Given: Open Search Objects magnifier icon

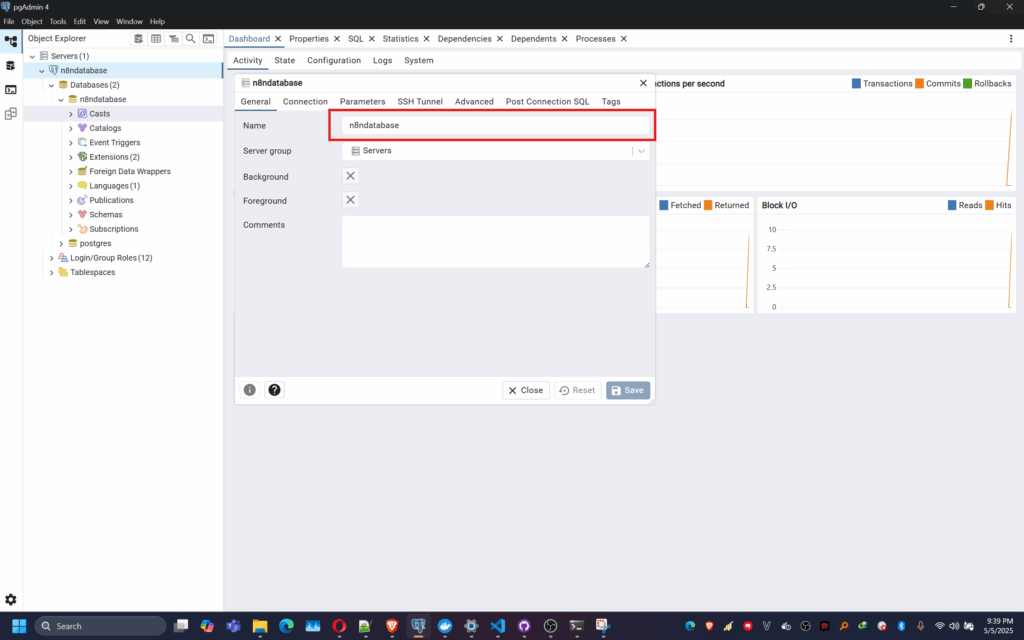Looking at the screenshot, I should coord(191,39).
